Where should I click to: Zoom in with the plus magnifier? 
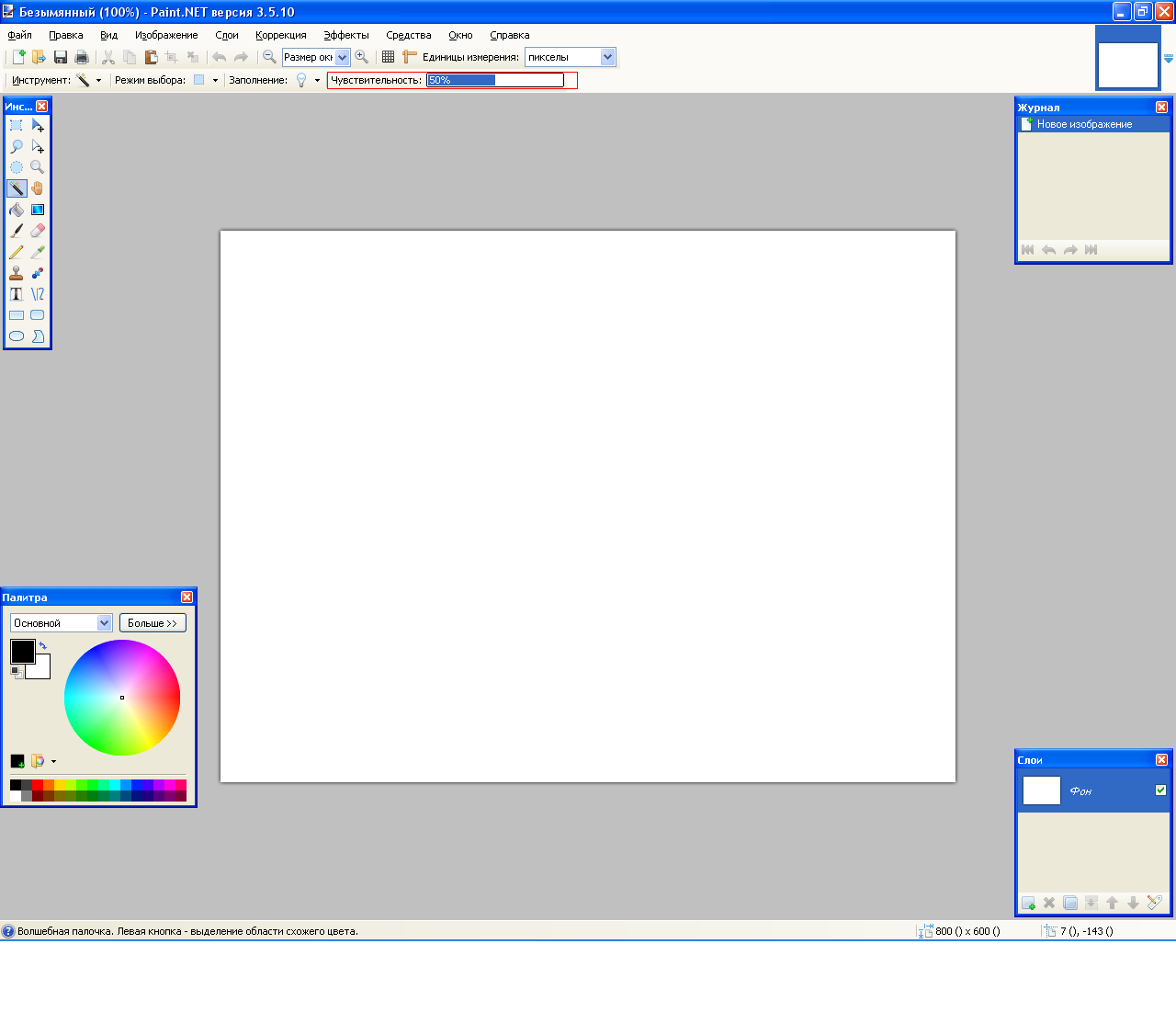(362, 57)
